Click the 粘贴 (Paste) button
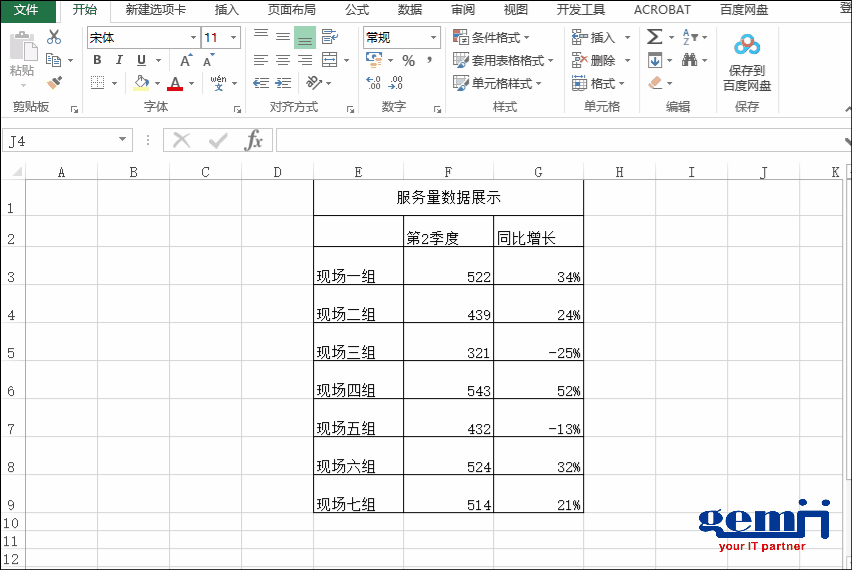Screen dimensions: 852x570 (x=22, y=56)
